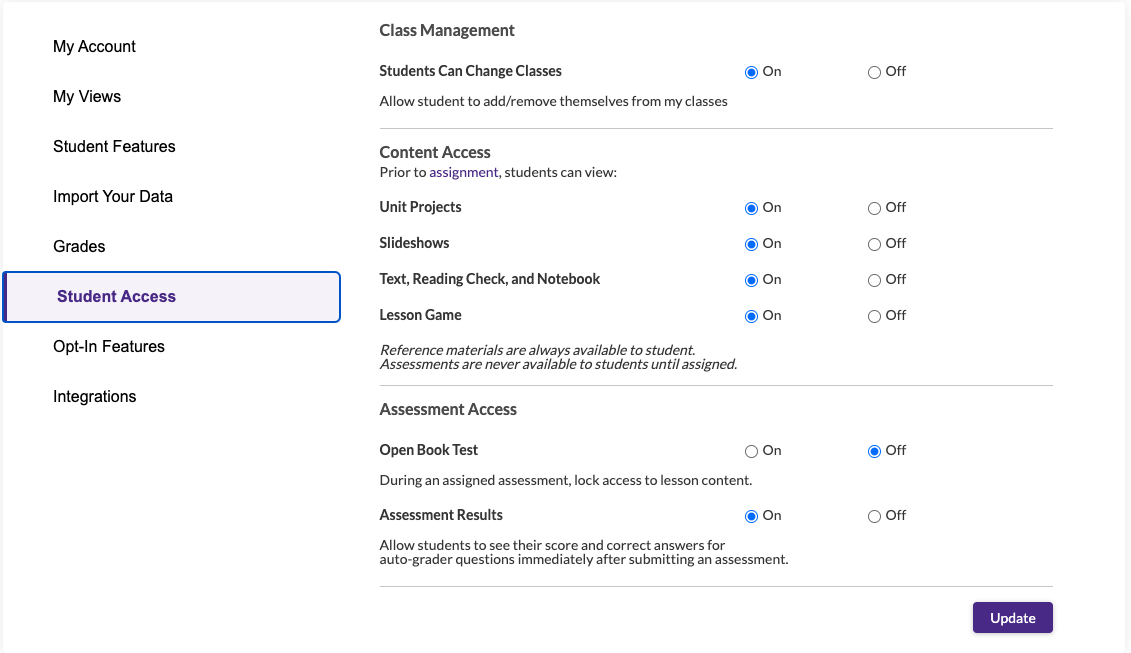Navigate to My Views section

pos(87,96)
